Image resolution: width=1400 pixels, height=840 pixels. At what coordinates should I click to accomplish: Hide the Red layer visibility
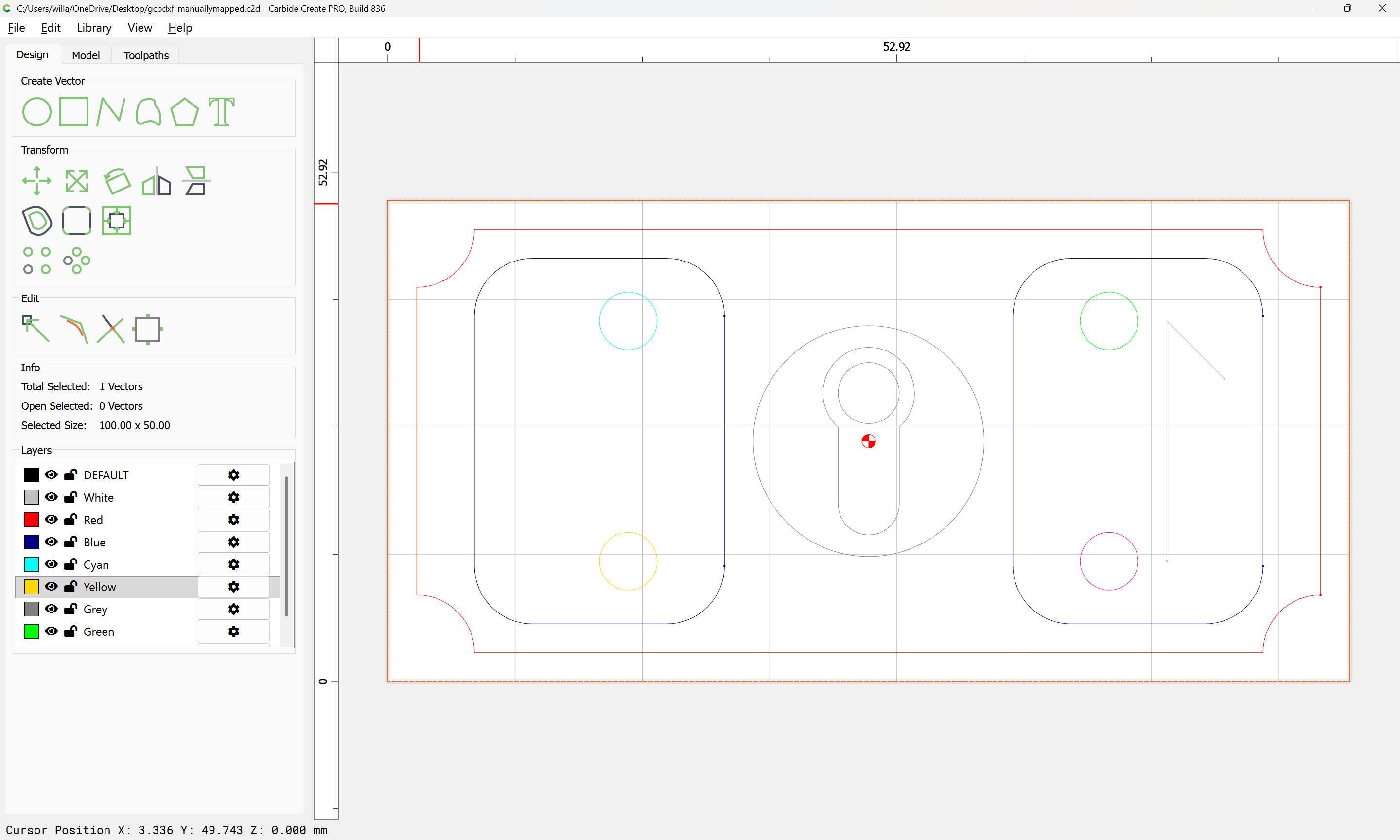(52, 520)
